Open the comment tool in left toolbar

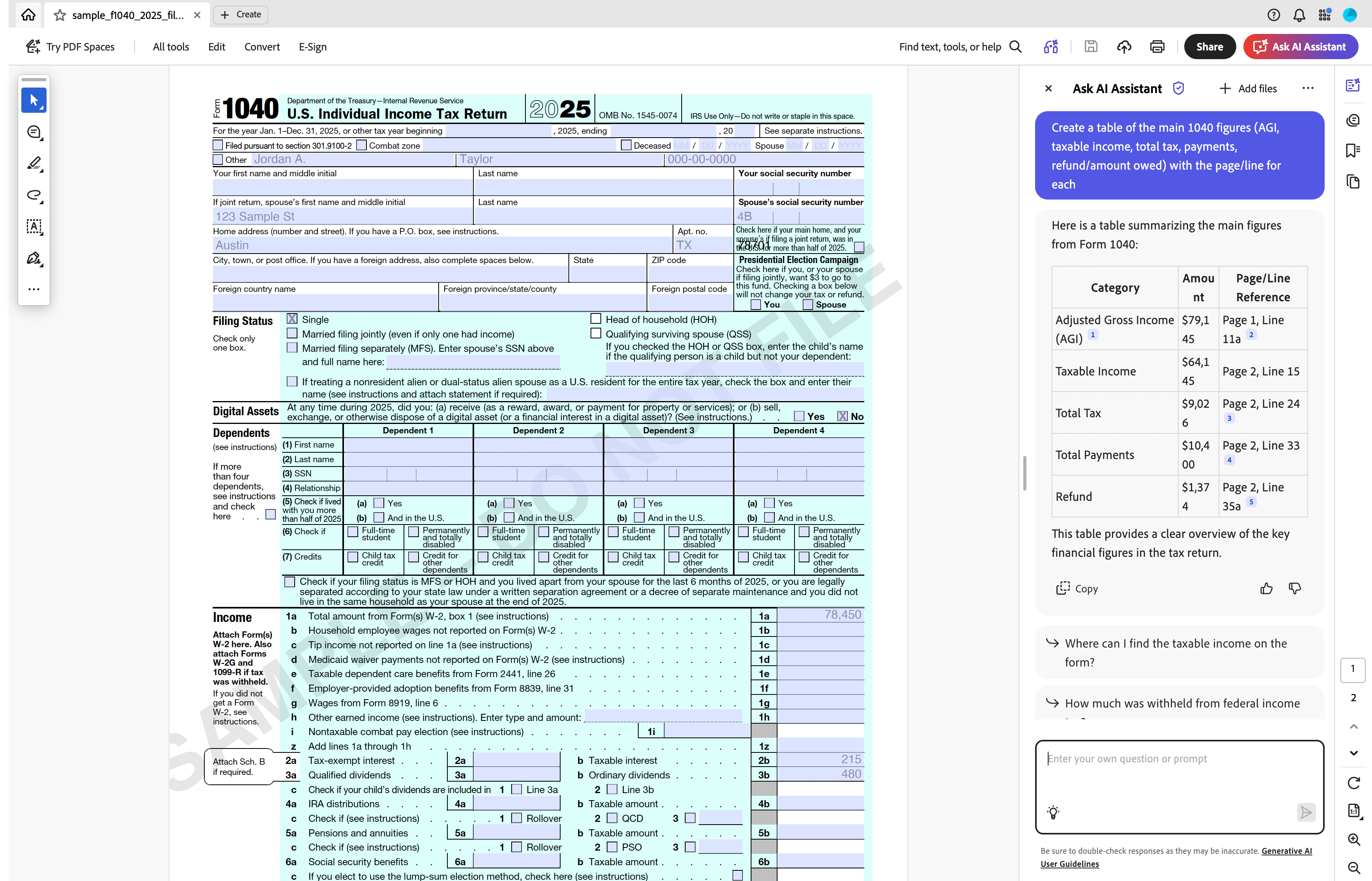(34, 133)
